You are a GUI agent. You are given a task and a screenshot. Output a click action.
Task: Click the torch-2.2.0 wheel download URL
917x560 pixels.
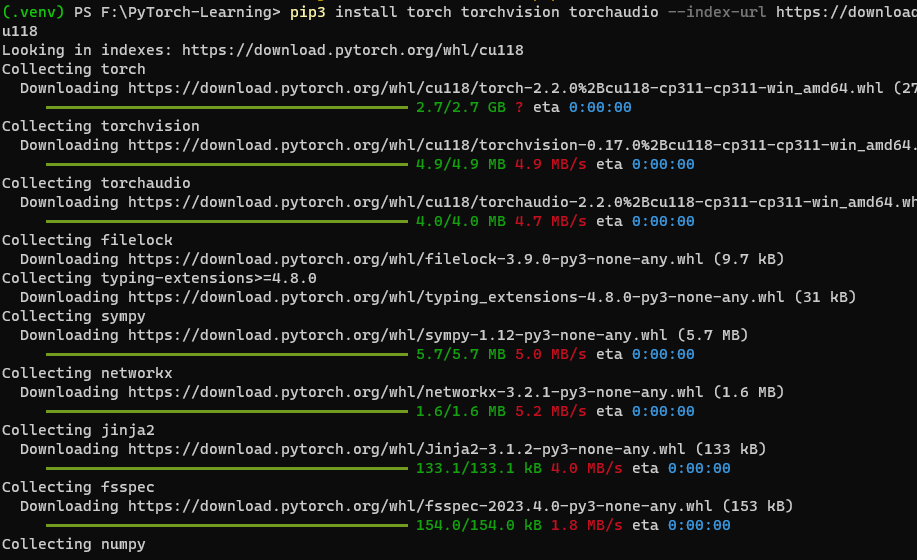click(505, 88)
